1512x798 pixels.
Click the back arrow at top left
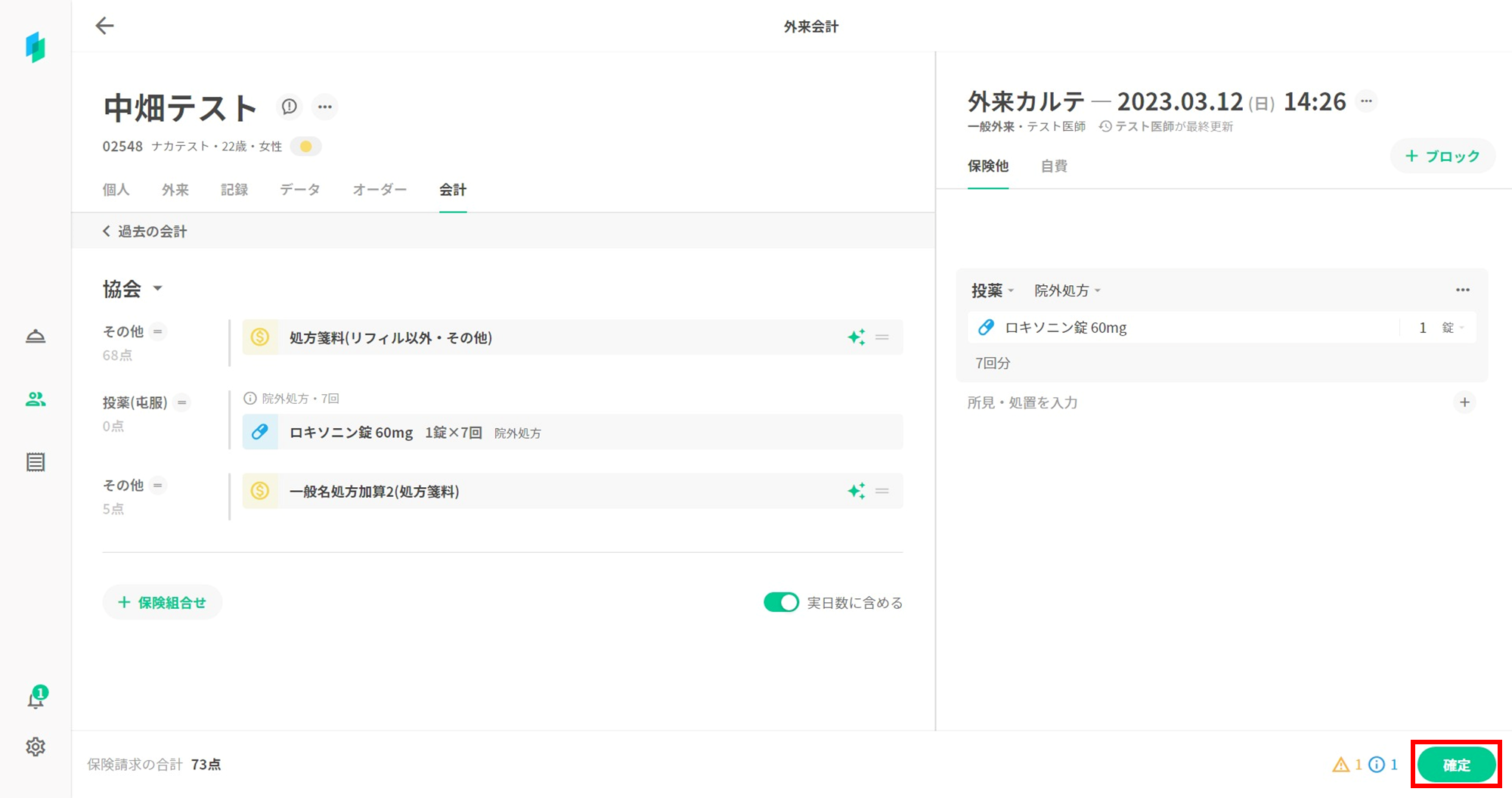[x=104, y=26]
